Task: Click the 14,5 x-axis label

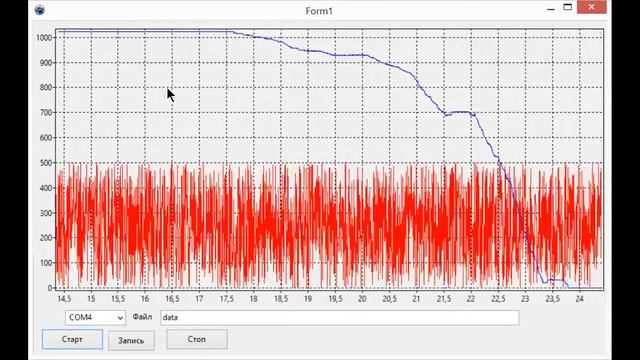Action: pyautogui.click(x=64, y=299)
